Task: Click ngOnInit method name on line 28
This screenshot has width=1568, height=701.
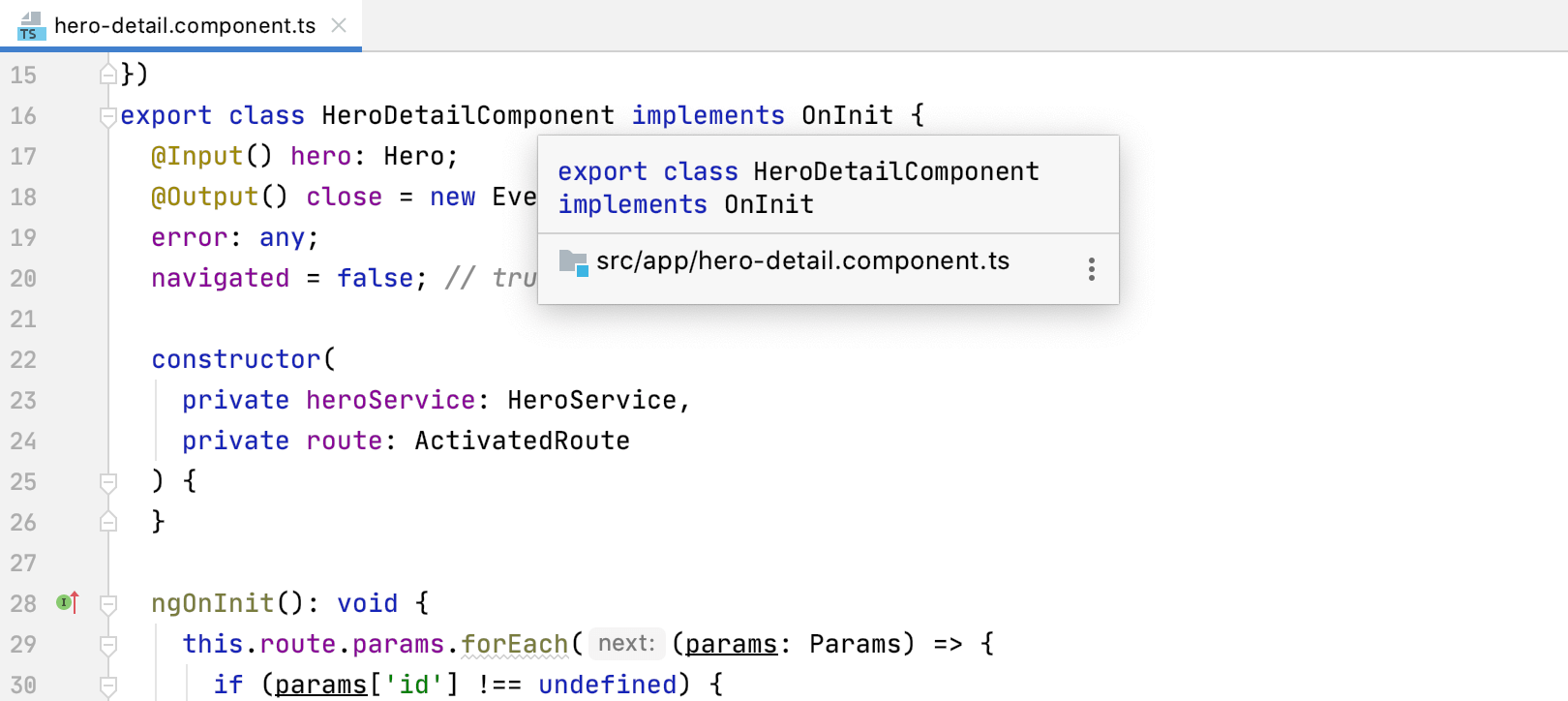Action: coord(213,603)
